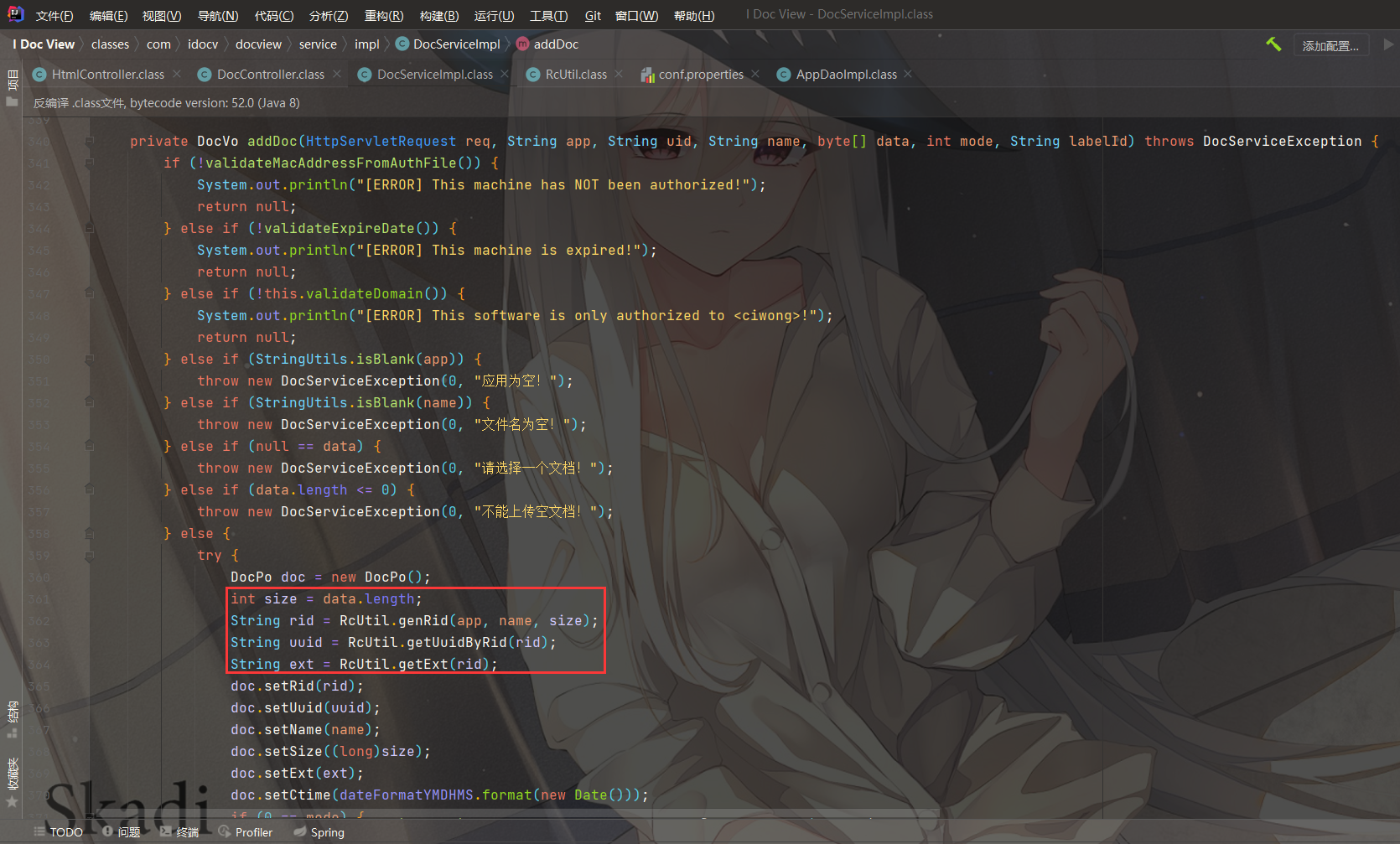Click the terminal icon in the bottom bar
Screen dimensions: 1400x844
coord(165,831)
